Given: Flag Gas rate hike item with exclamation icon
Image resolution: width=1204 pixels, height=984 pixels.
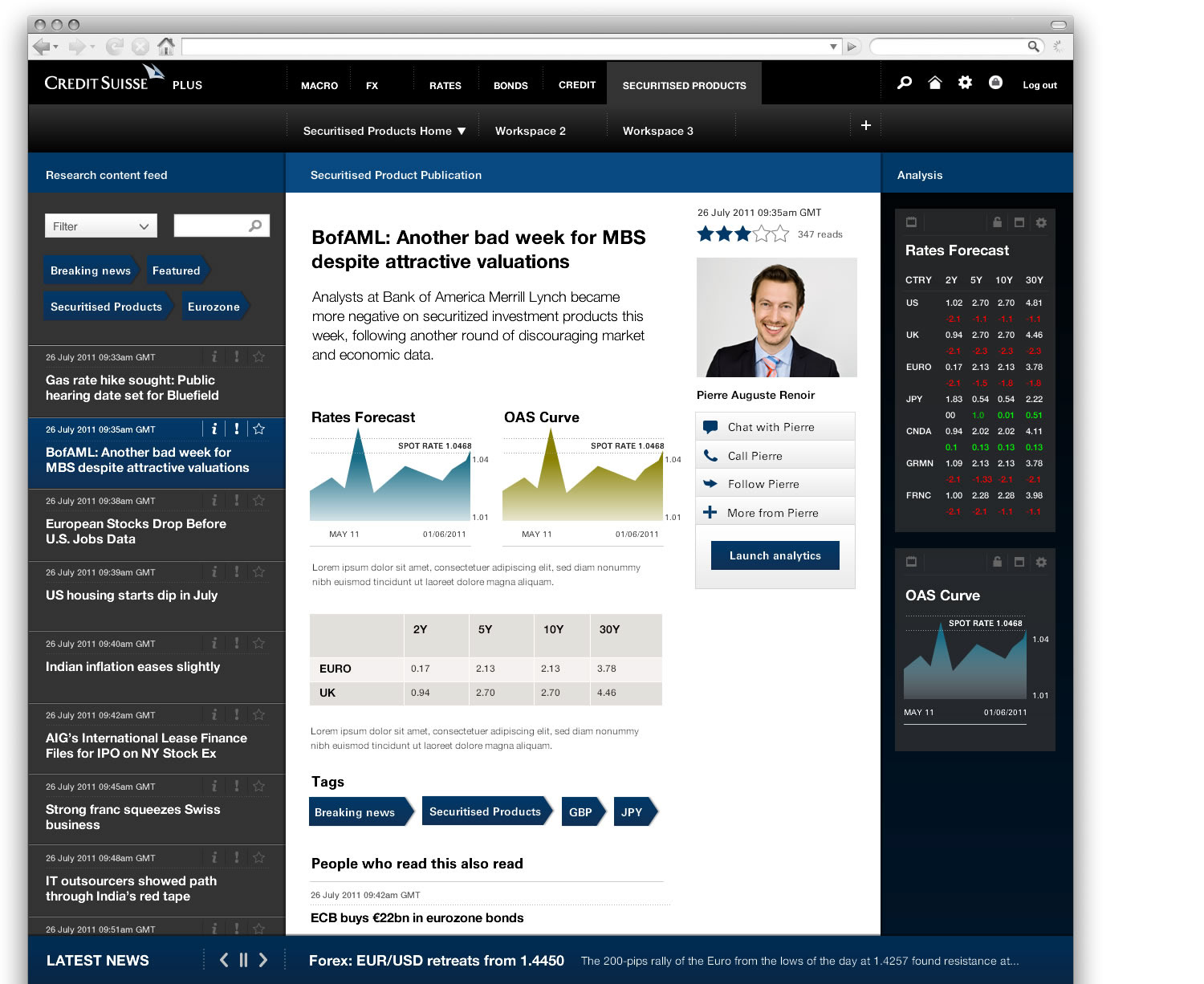Looking at the screenshot, I should (237, 356).
